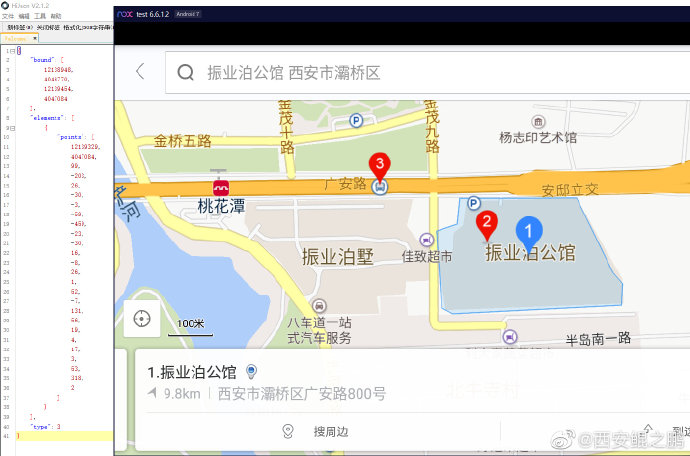Click the value 12138948 in JSON
The height and width of the screenshot is (456, 690).
tap(58, 70)
